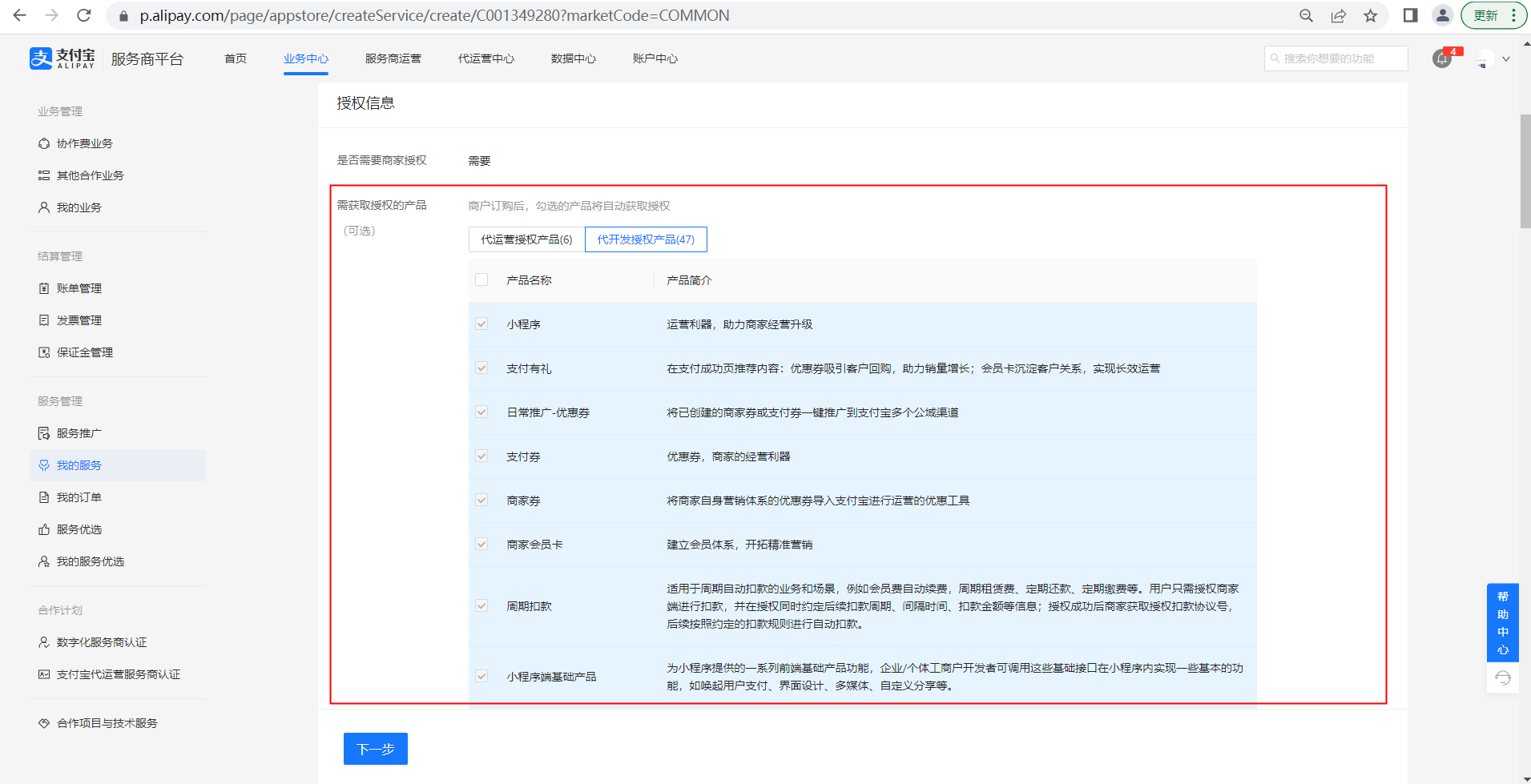The image size is (1531, 784).
Task: Toggle the 支付有礼 row checkbox
Action: pos(481,368)
